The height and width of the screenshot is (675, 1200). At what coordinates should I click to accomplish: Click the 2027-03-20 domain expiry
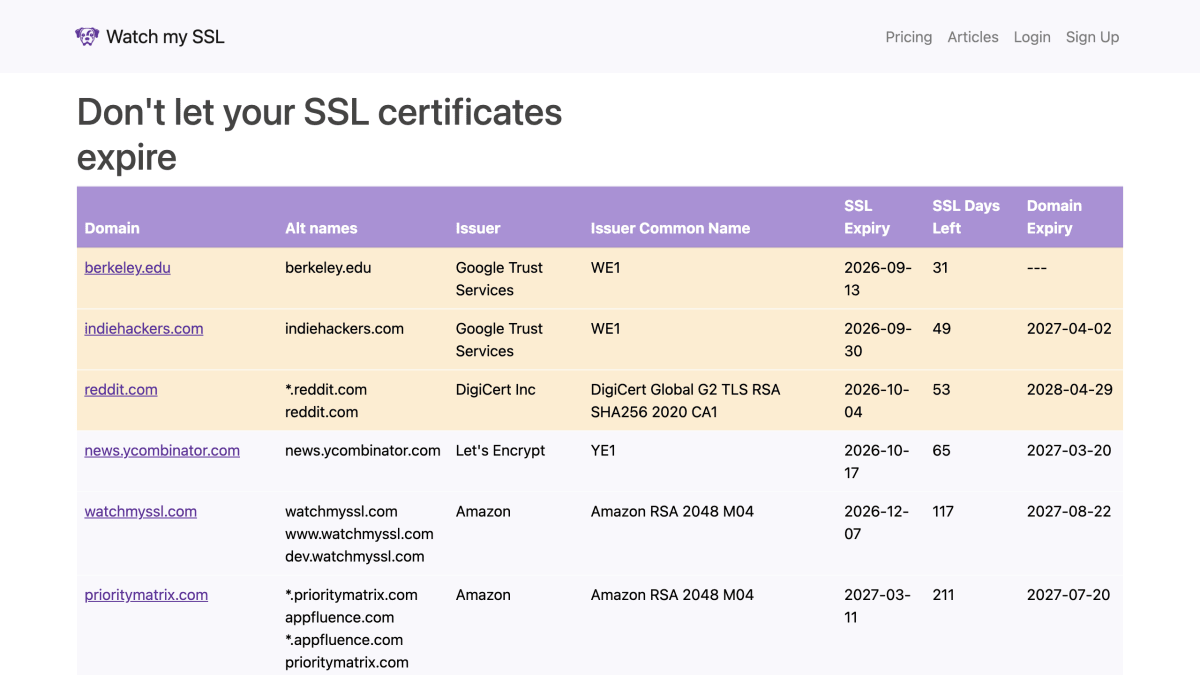[x=1069, y=451]
